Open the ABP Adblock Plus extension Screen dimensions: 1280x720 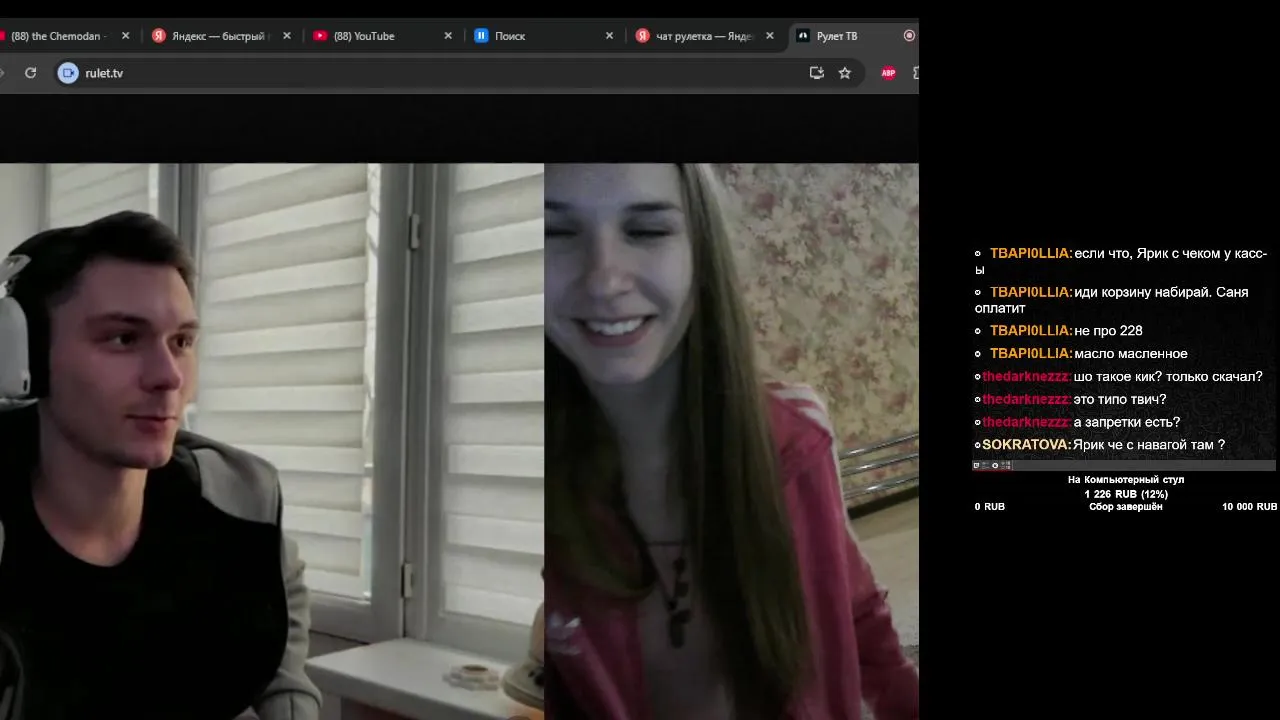tap(888, 73)
